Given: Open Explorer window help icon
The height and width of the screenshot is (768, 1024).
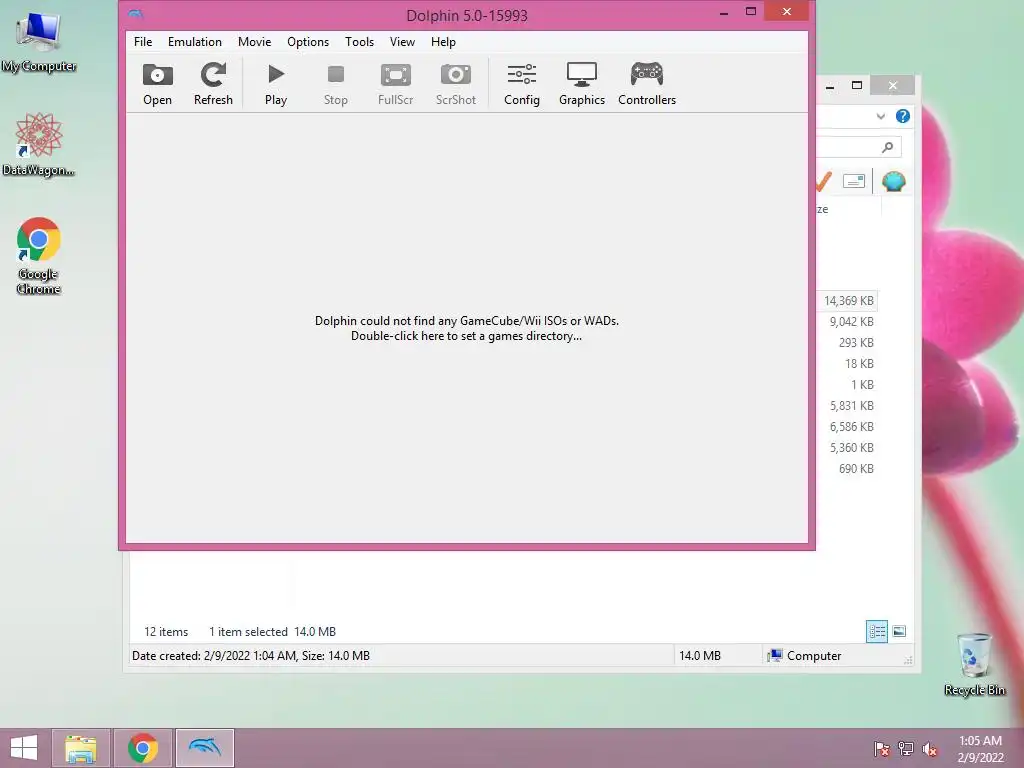Looking at the screenshot, I should point(903,116).
